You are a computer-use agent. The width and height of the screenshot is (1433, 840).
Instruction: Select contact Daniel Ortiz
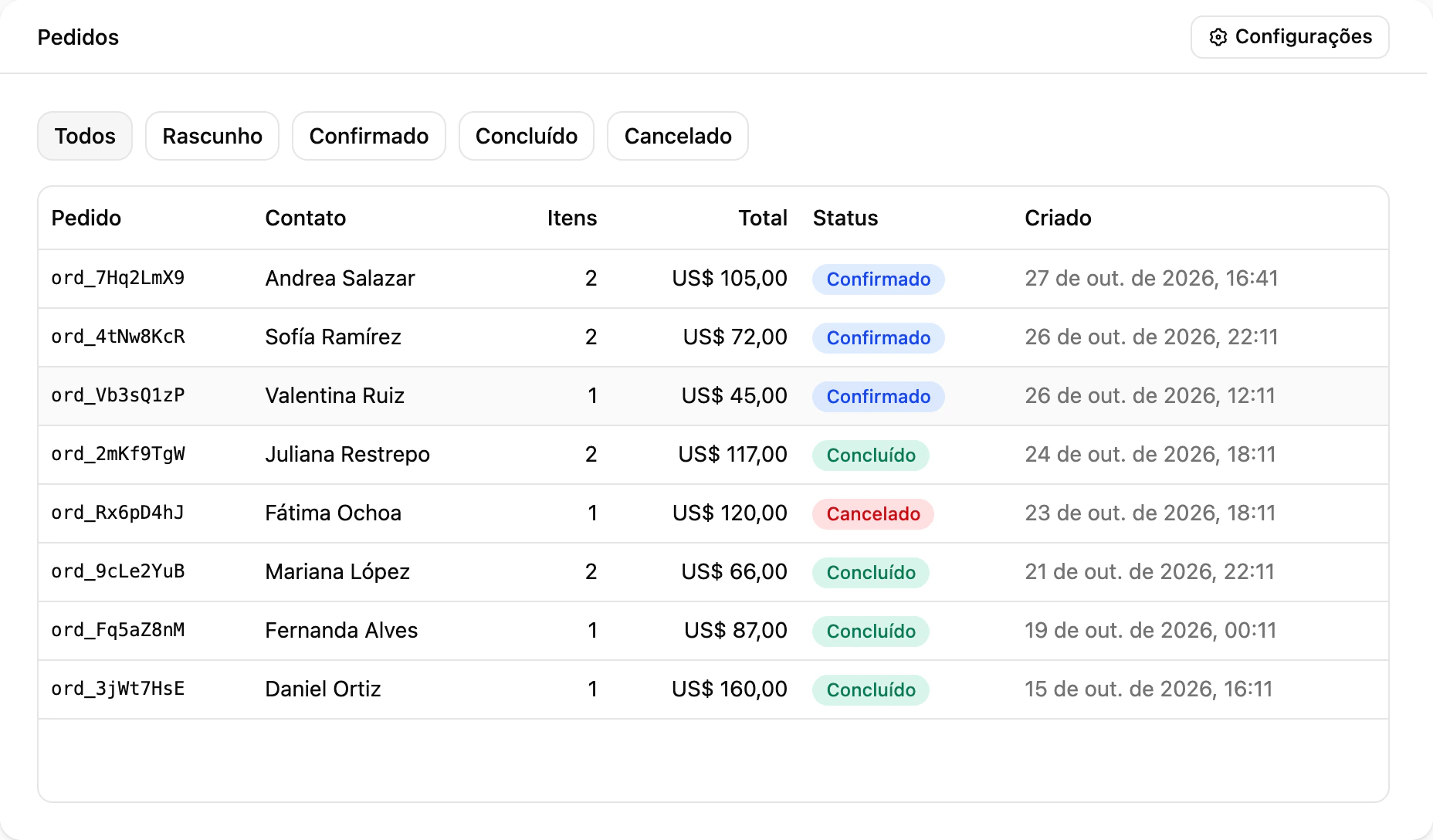(324, 689)
